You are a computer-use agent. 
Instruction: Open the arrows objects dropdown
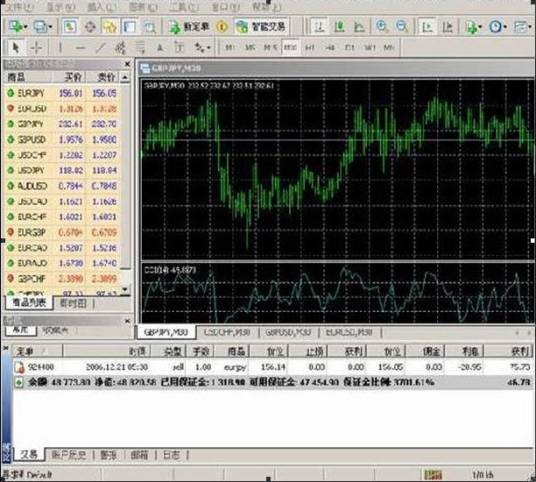coord(202,48)
